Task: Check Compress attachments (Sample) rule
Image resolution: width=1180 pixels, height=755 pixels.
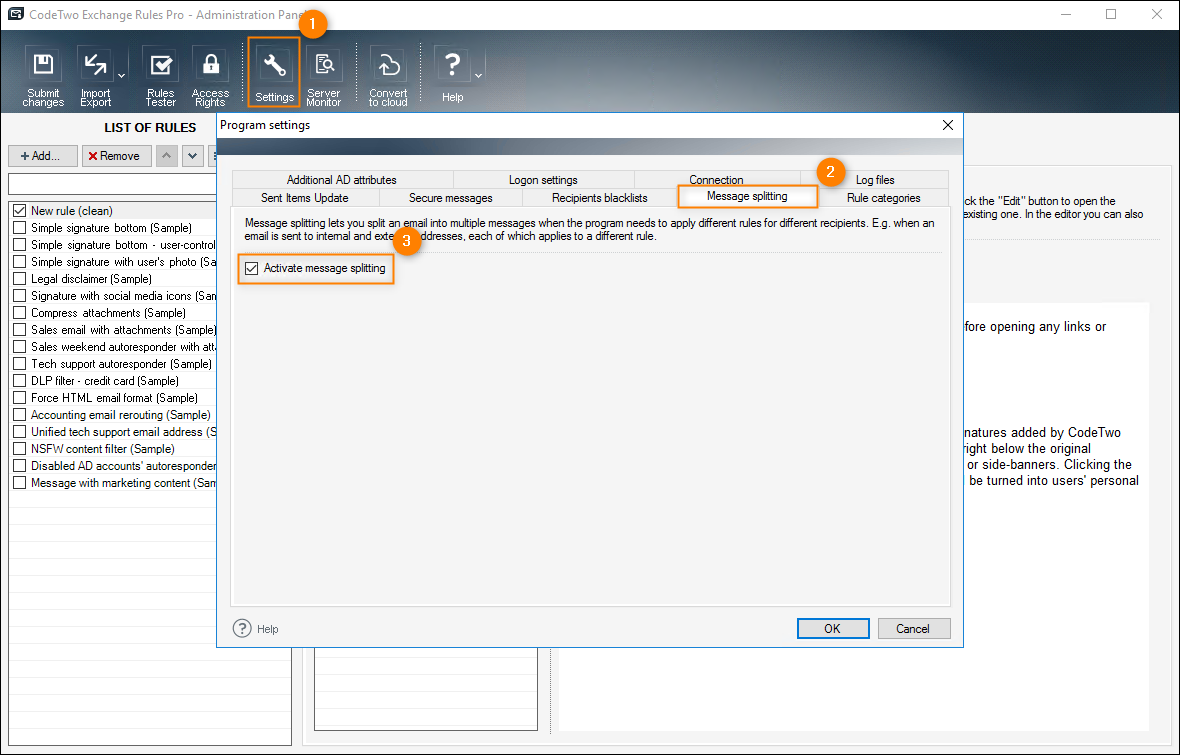Action: 20,312
